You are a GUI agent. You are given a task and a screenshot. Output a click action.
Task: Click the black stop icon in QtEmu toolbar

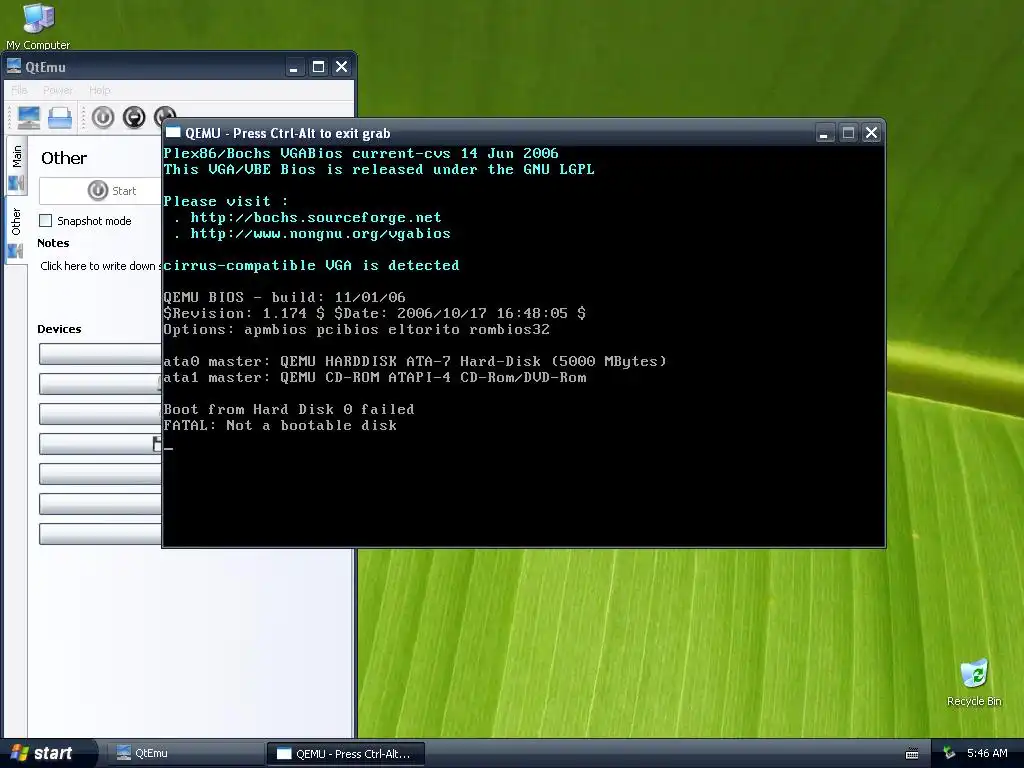[134, 118]
